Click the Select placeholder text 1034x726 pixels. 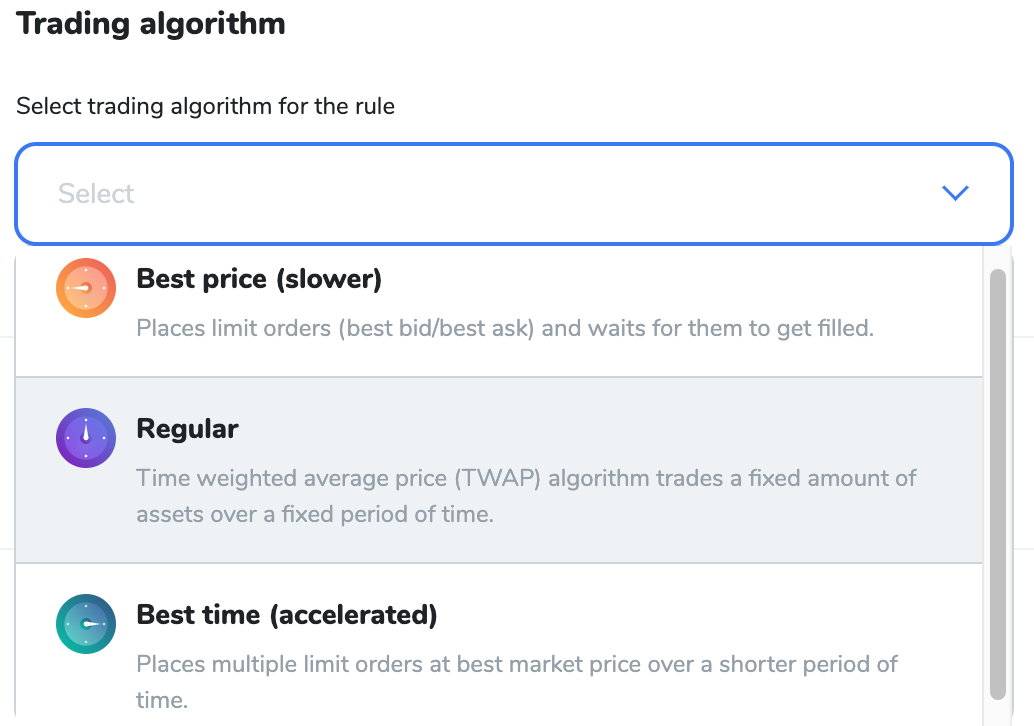click(96, 194)
